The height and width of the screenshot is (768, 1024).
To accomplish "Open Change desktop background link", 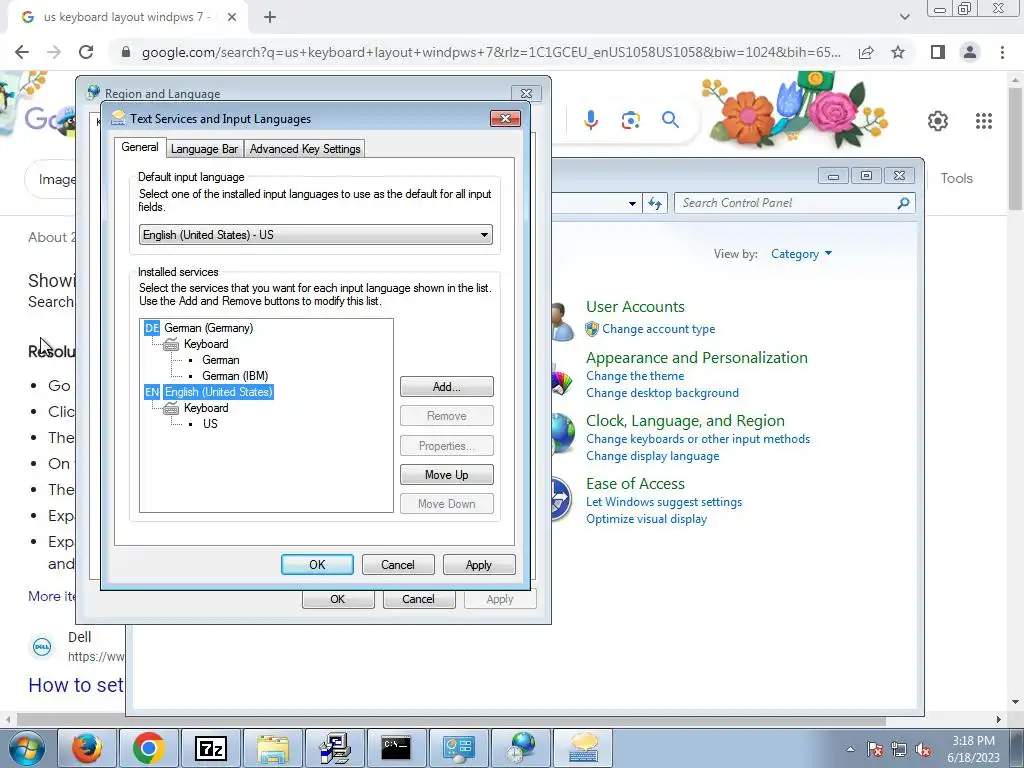I will (662, 393).
